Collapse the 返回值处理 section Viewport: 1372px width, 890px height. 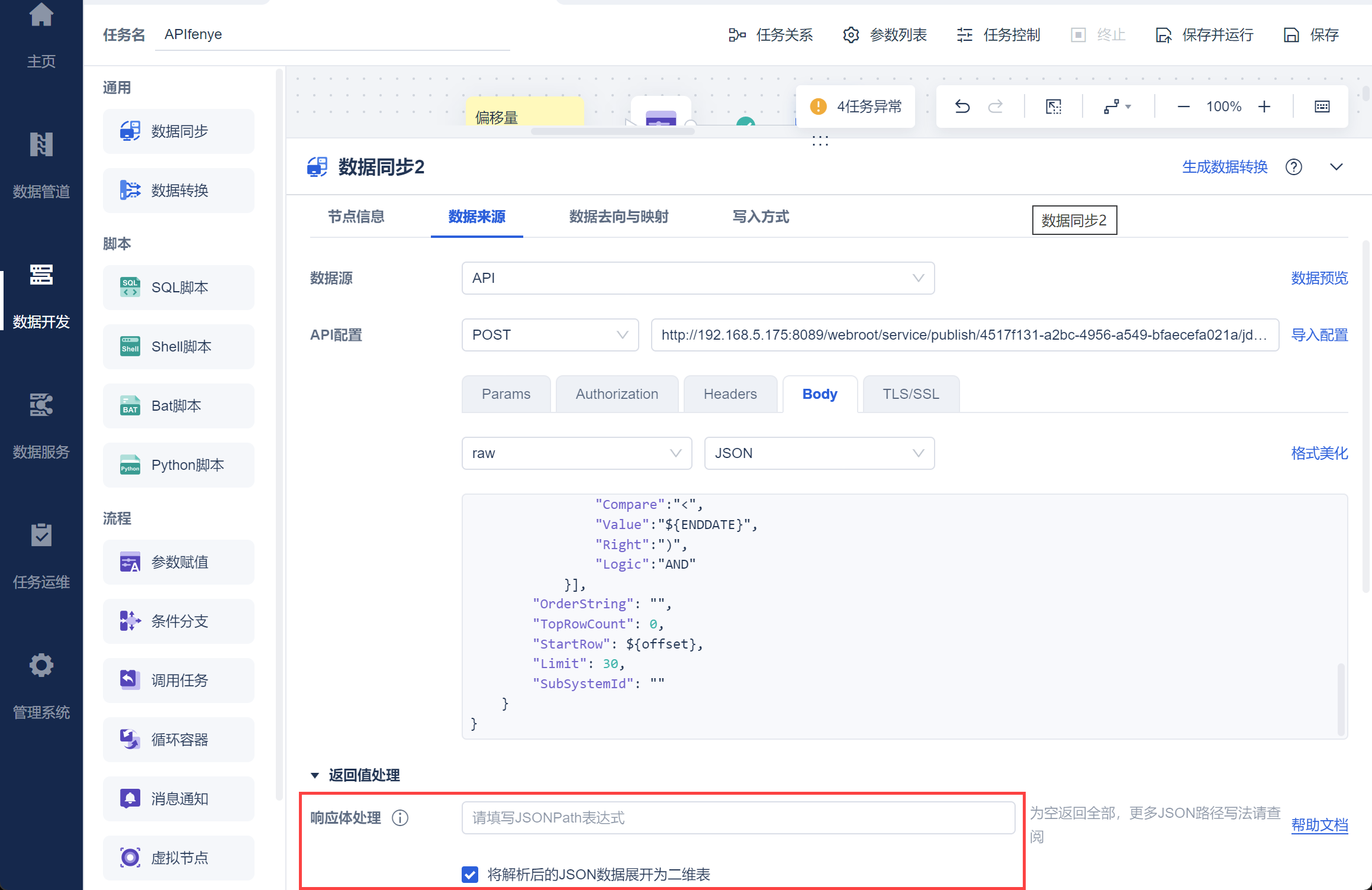tap(315, 775)
